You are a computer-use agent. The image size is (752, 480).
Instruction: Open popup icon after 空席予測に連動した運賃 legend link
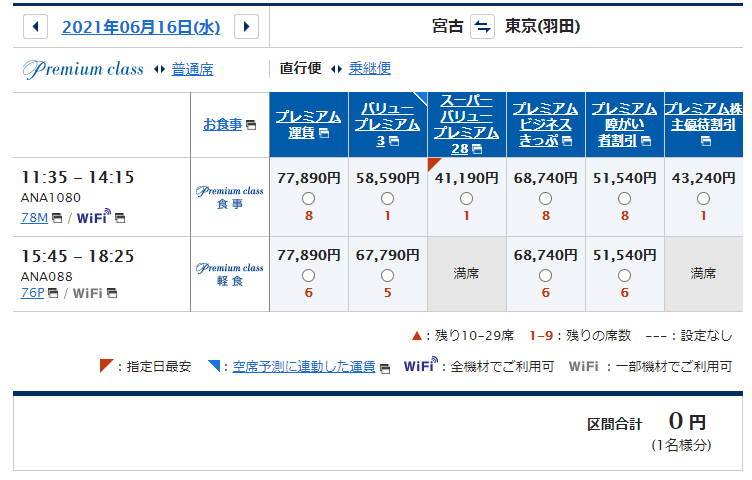pos(385,368)
